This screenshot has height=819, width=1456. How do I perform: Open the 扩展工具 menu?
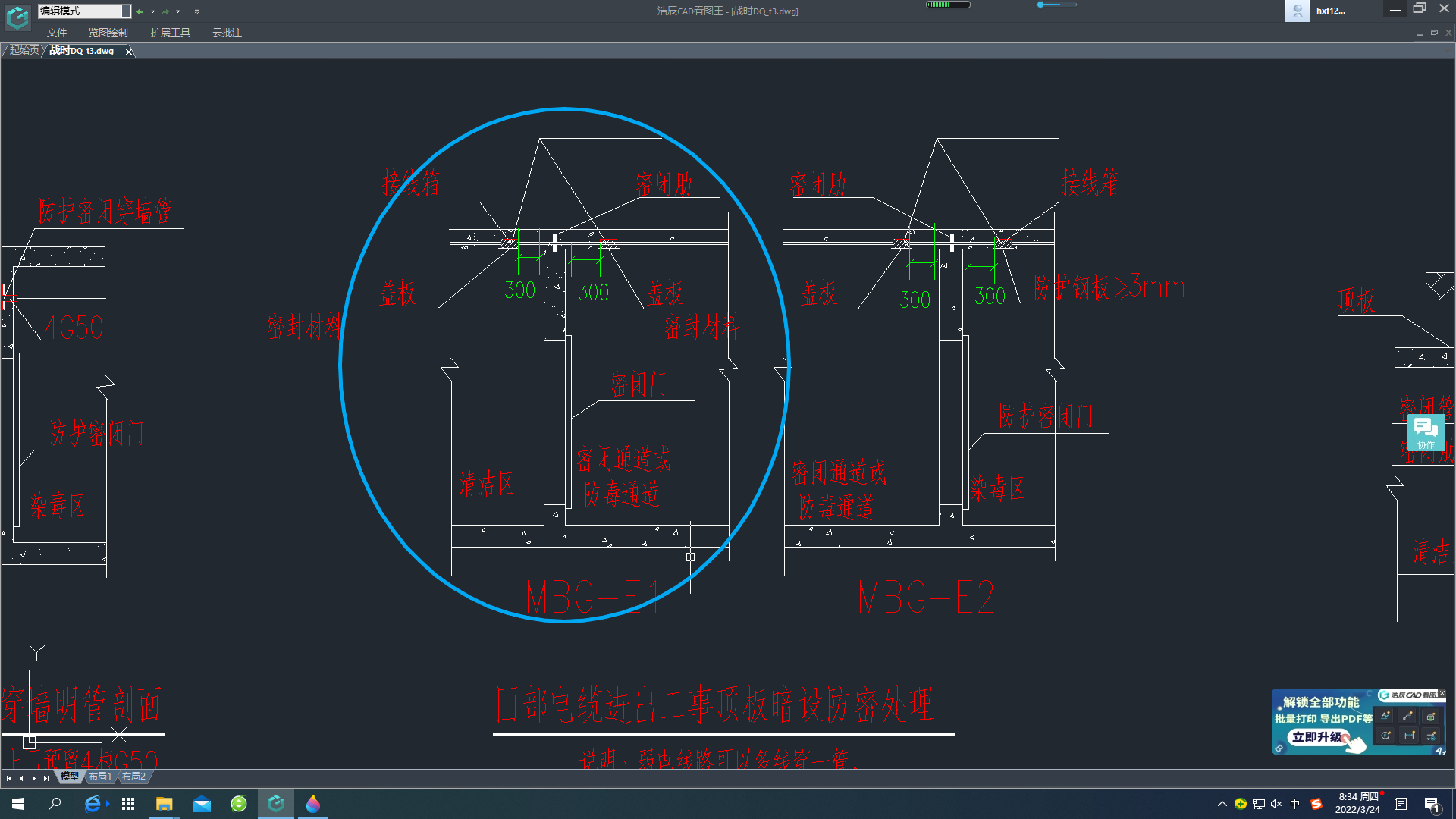coord(170,33)
